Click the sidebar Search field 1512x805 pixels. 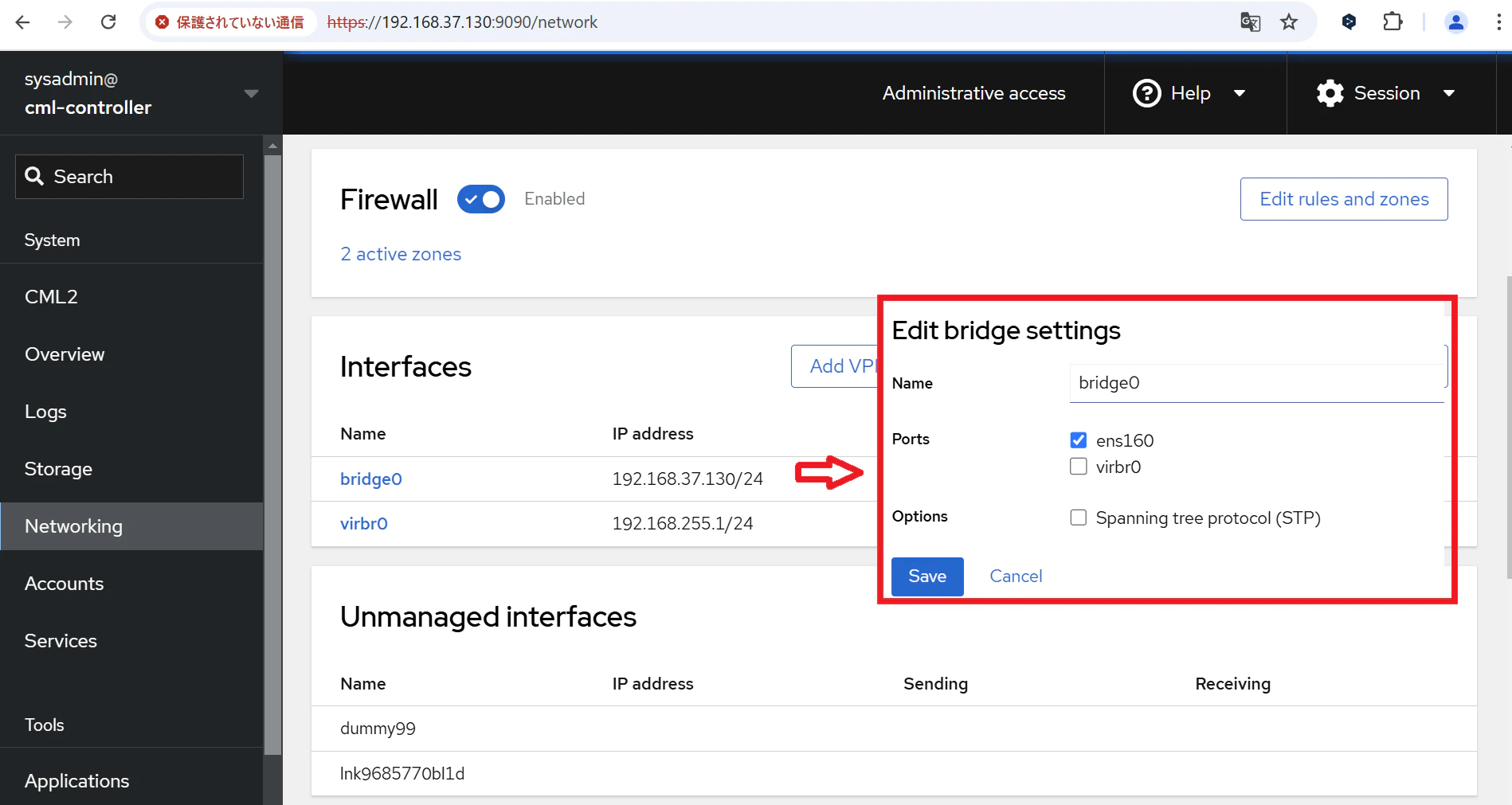click(x=129, y=177)
